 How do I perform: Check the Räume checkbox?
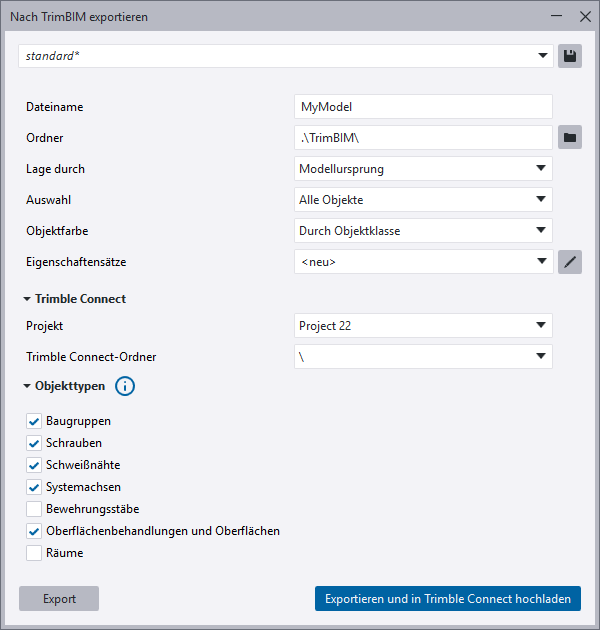34,553
